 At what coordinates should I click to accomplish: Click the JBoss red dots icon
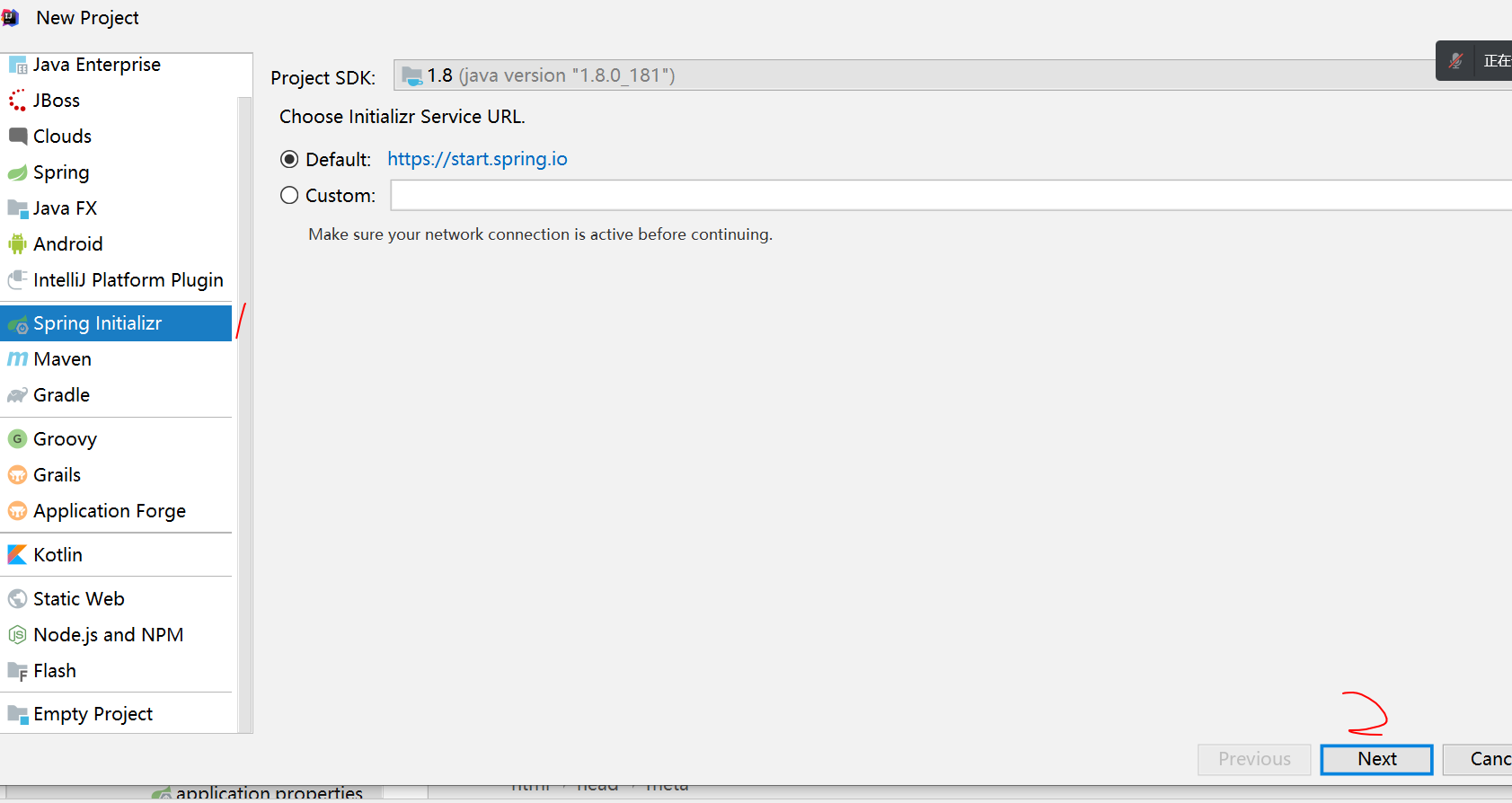pyautogui.click(x=17, y=101)
